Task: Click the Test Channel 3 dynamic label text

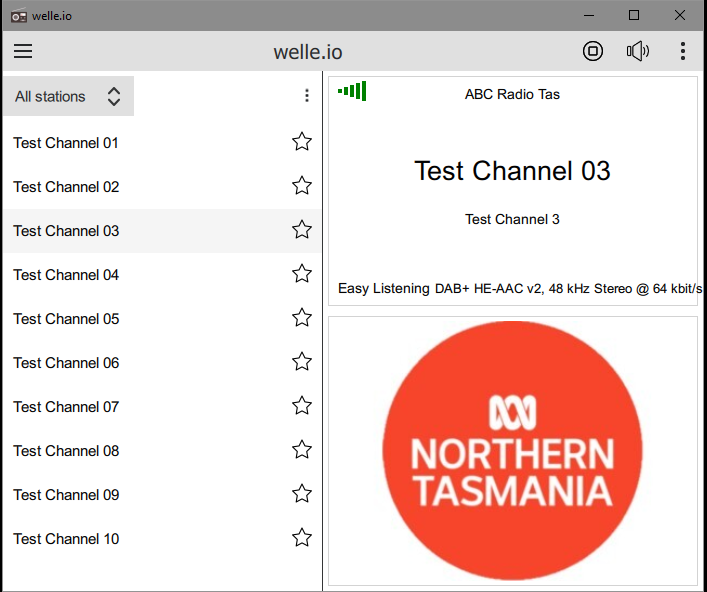Action: 512,219
